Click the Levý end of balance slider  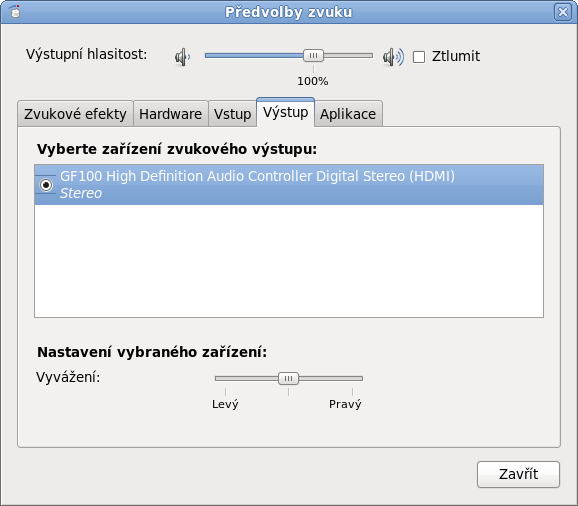(x=225, y=404)
